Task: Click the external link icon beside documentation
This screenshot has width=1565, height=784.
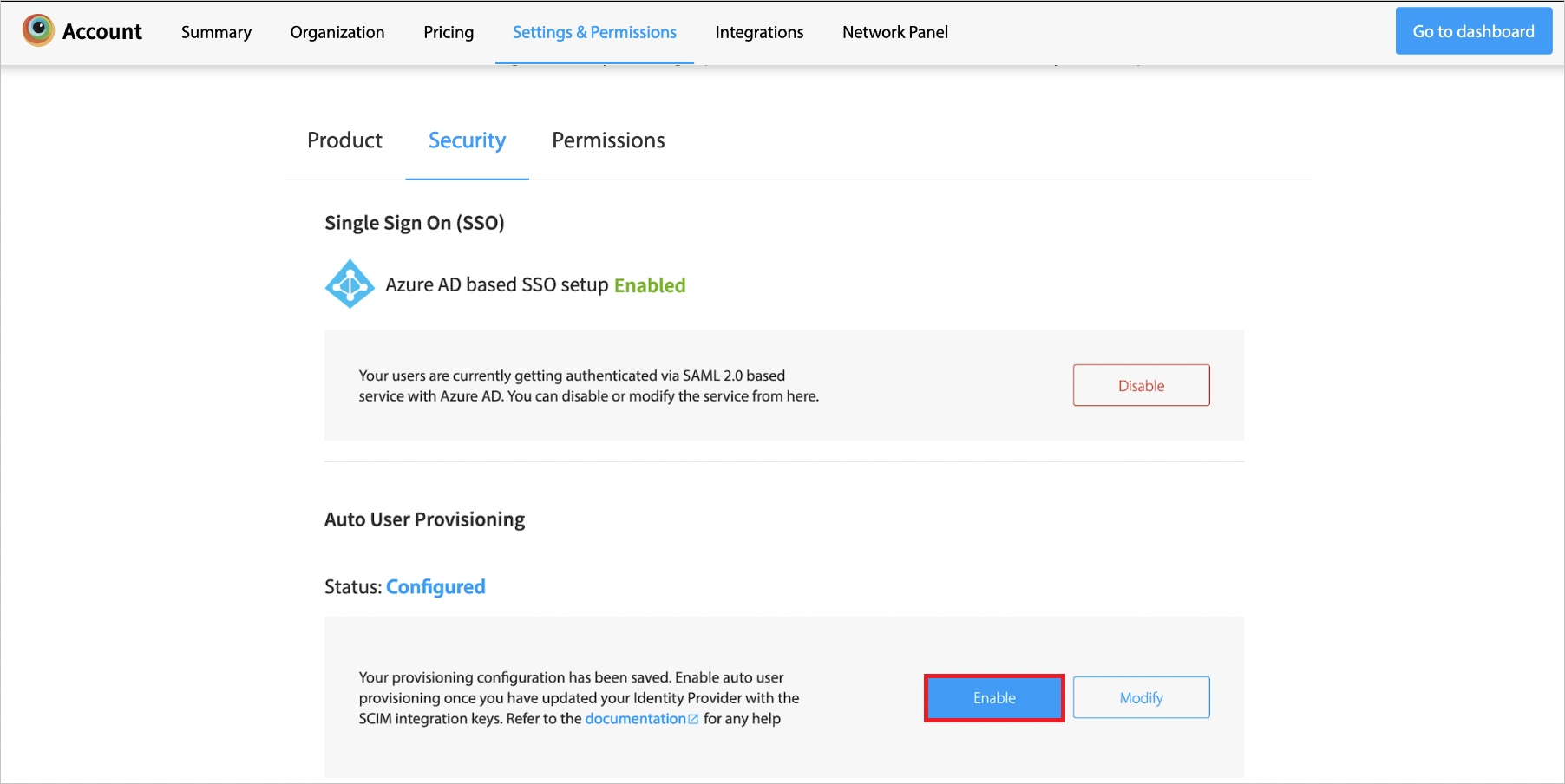Action: click(x=693, y=719)
